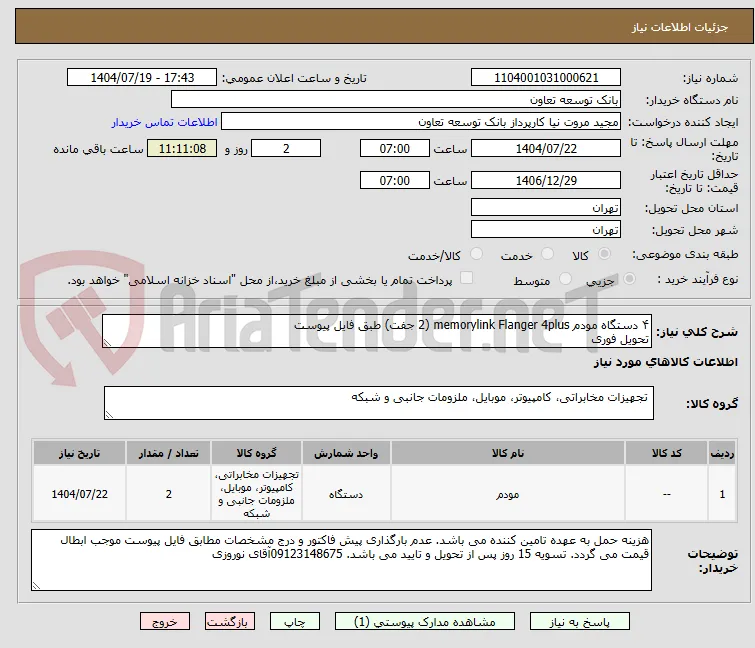Click the resize handle of گروه کالا box
This screenshot has width=755, height=648.
point(109,415)
